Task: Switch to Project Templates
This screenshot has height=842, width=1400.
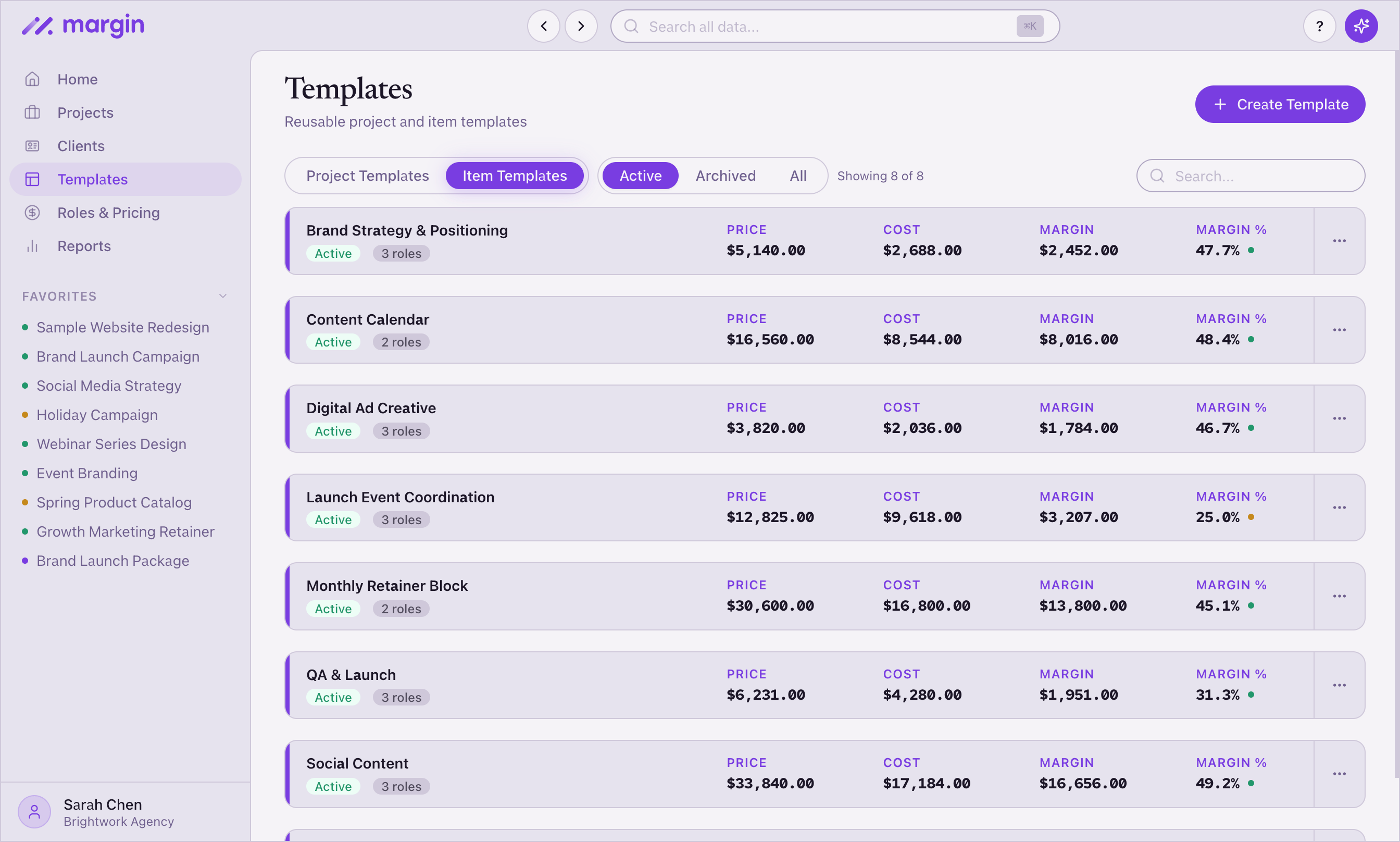Action: click(367, 176)
